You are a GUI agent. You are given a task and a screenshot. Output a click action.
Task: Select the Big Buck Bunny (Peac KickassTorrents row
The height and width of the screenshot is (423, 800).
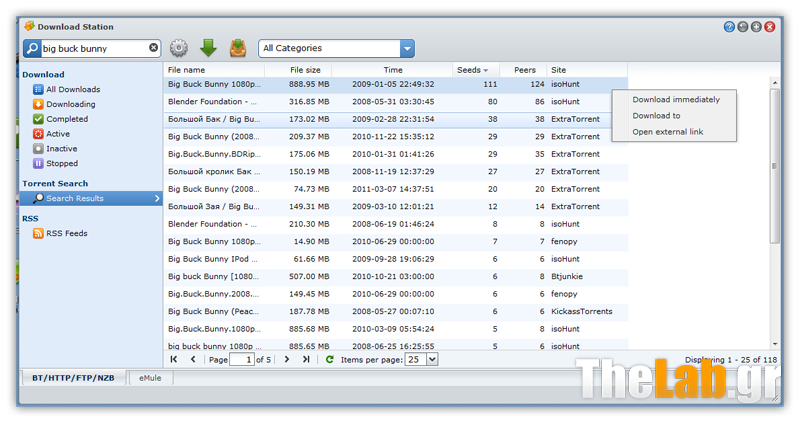pyautogui.click(x=396, y=311)
